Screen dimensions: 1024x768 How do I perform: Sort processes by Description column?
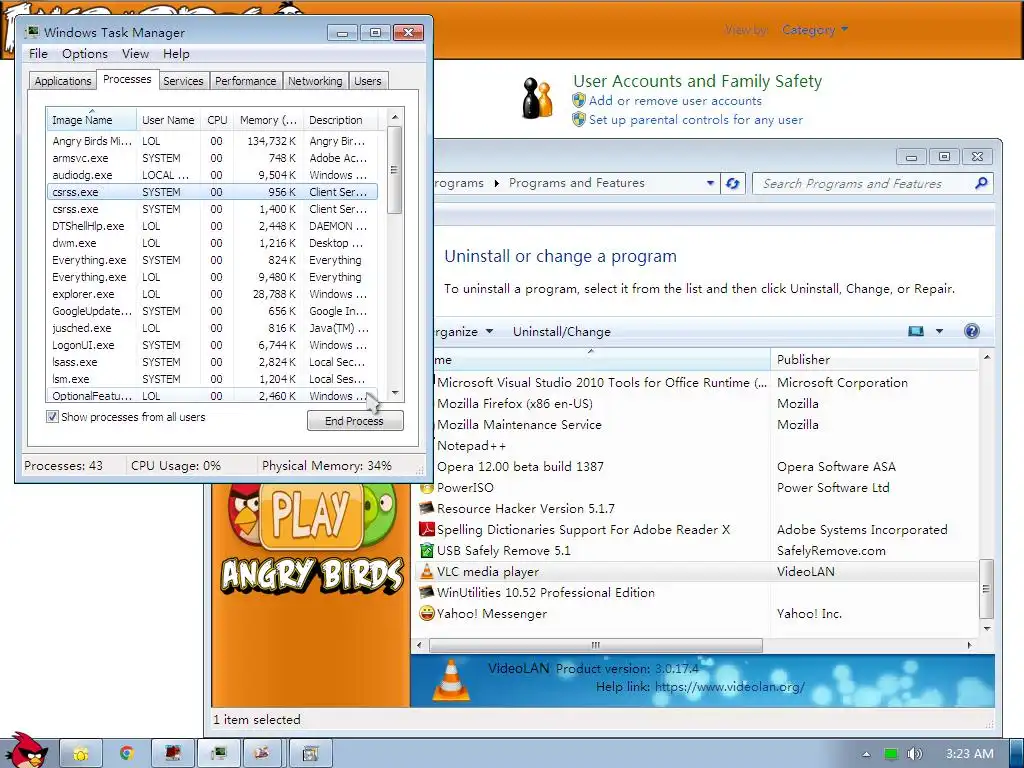tap(340, 120)
